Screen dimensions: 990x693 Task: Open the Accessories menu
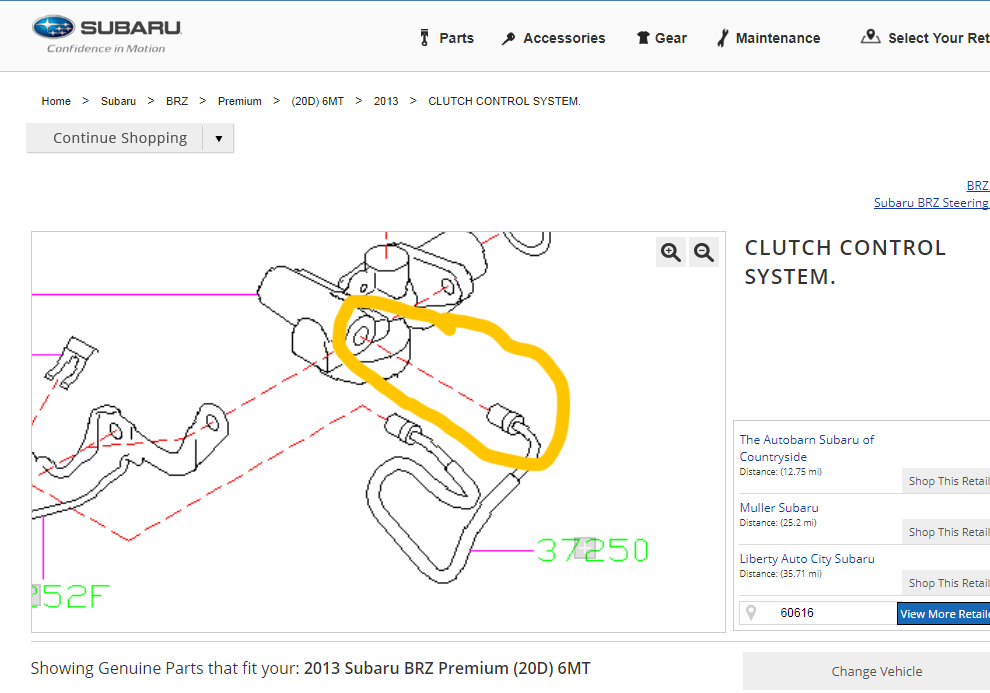point(553,38)
